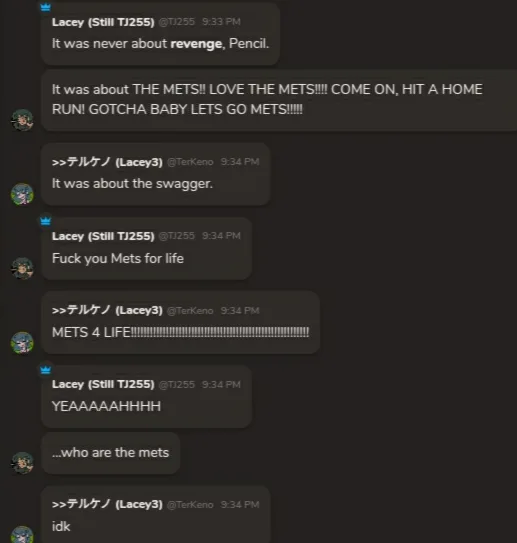517x543 pixels.
Task: Click the crown icon above "Fuck you Mets for life"
Action: tap(46, 221)
